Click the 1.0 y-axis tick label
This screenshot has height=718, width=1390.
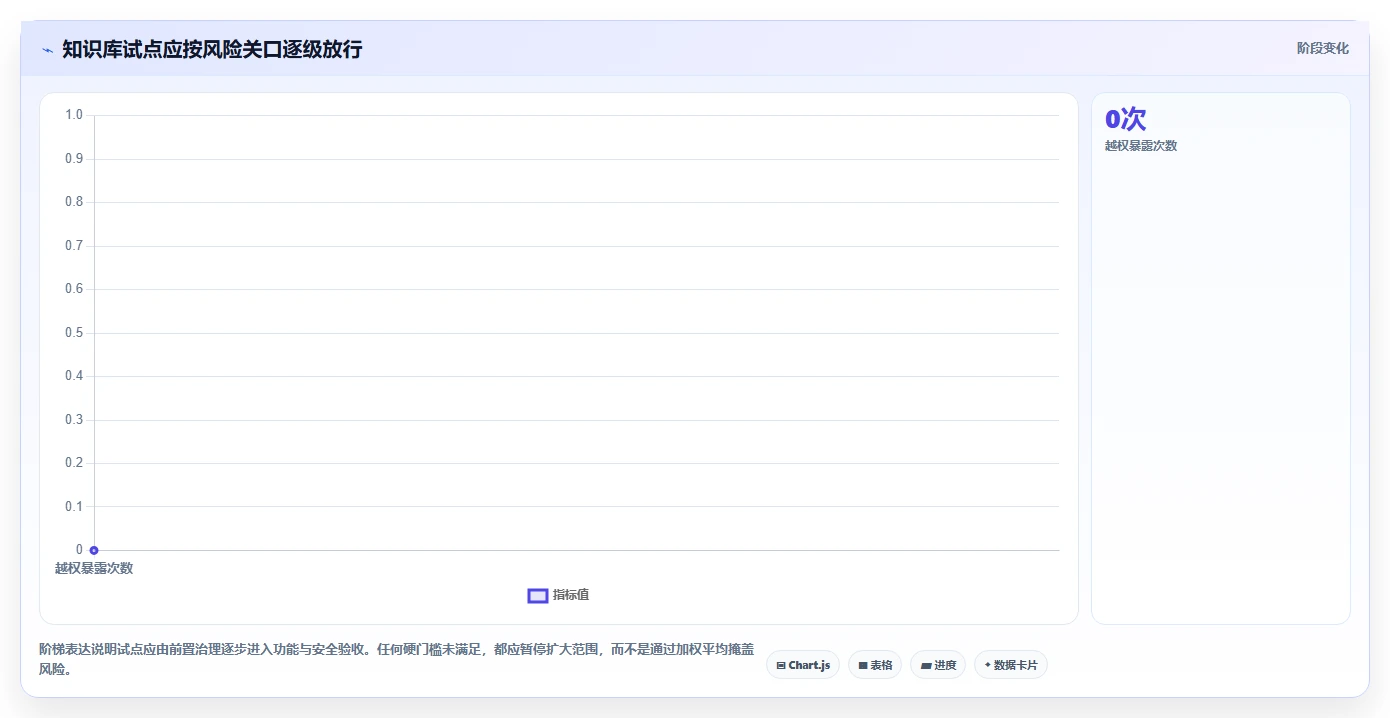tap(74, 115)
